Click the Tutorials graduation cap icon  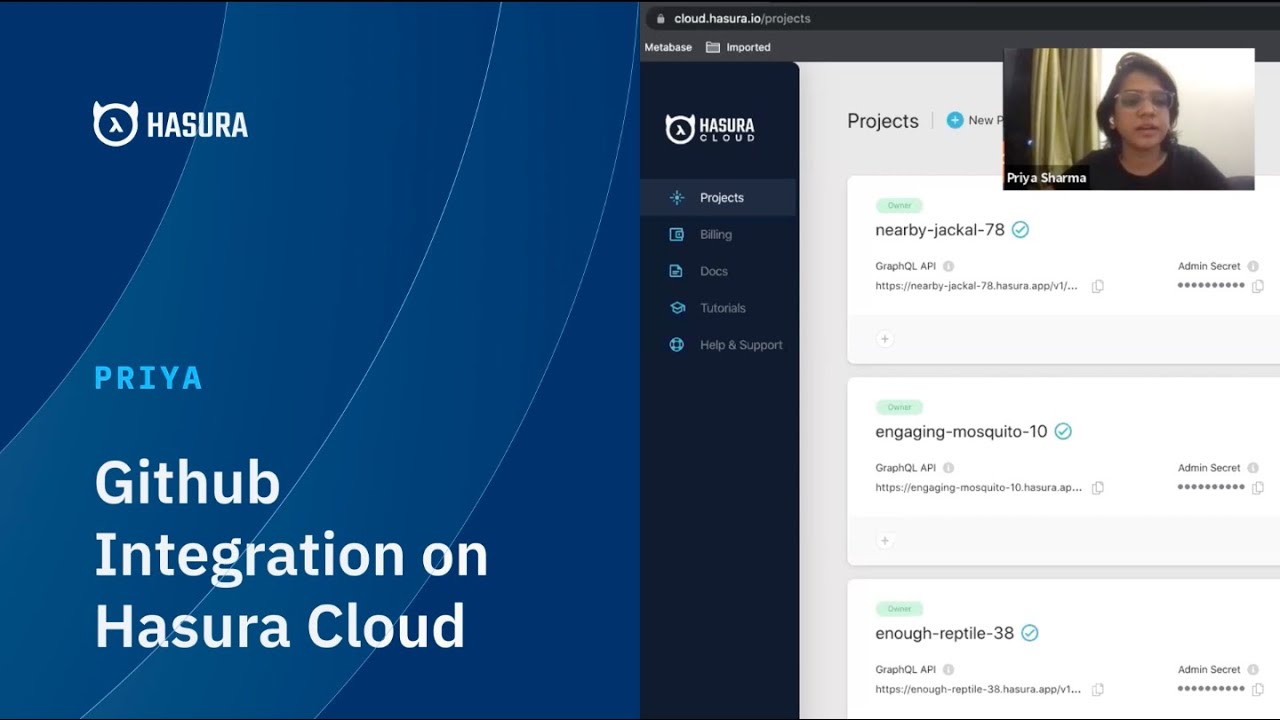coord(677,308)
